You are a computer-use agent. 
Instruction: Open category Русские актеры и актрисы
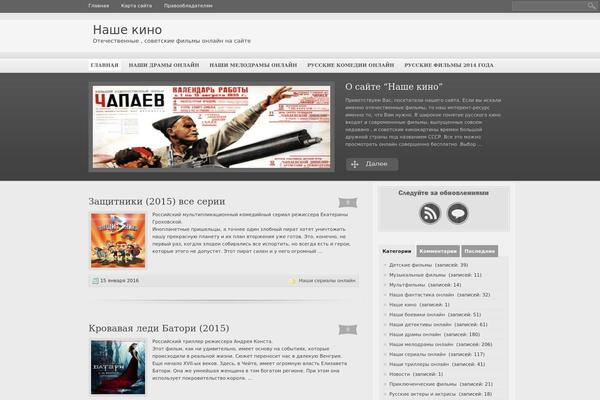[x=422, y=394]
